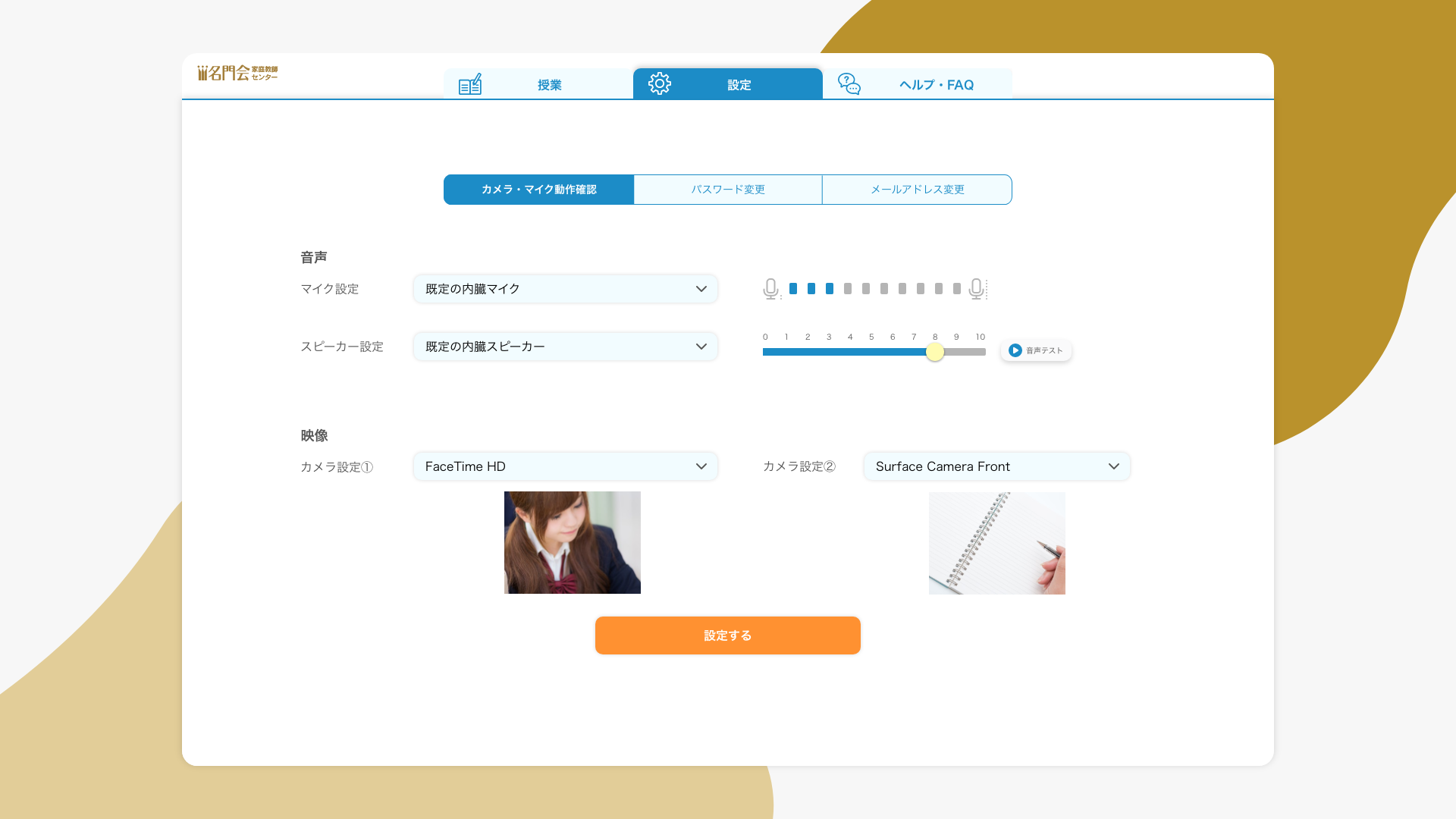Click the third blue mic level bar

(x=830, y=289)
